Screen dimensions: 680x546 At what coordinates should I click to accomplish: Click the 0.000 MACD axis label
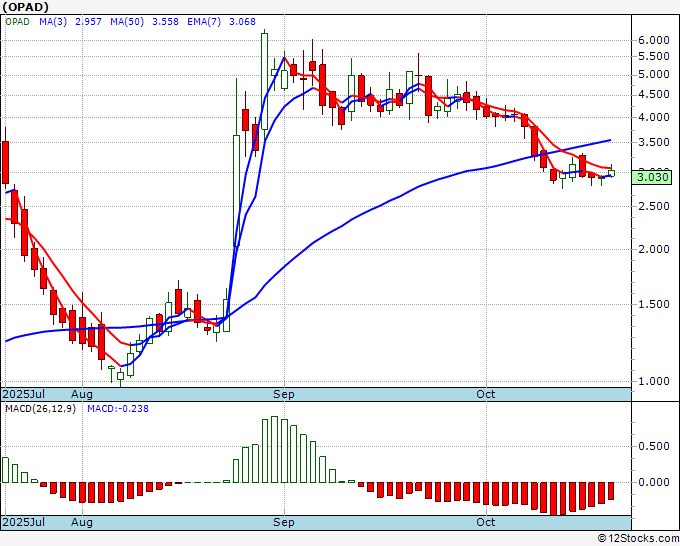pos(654,482)
